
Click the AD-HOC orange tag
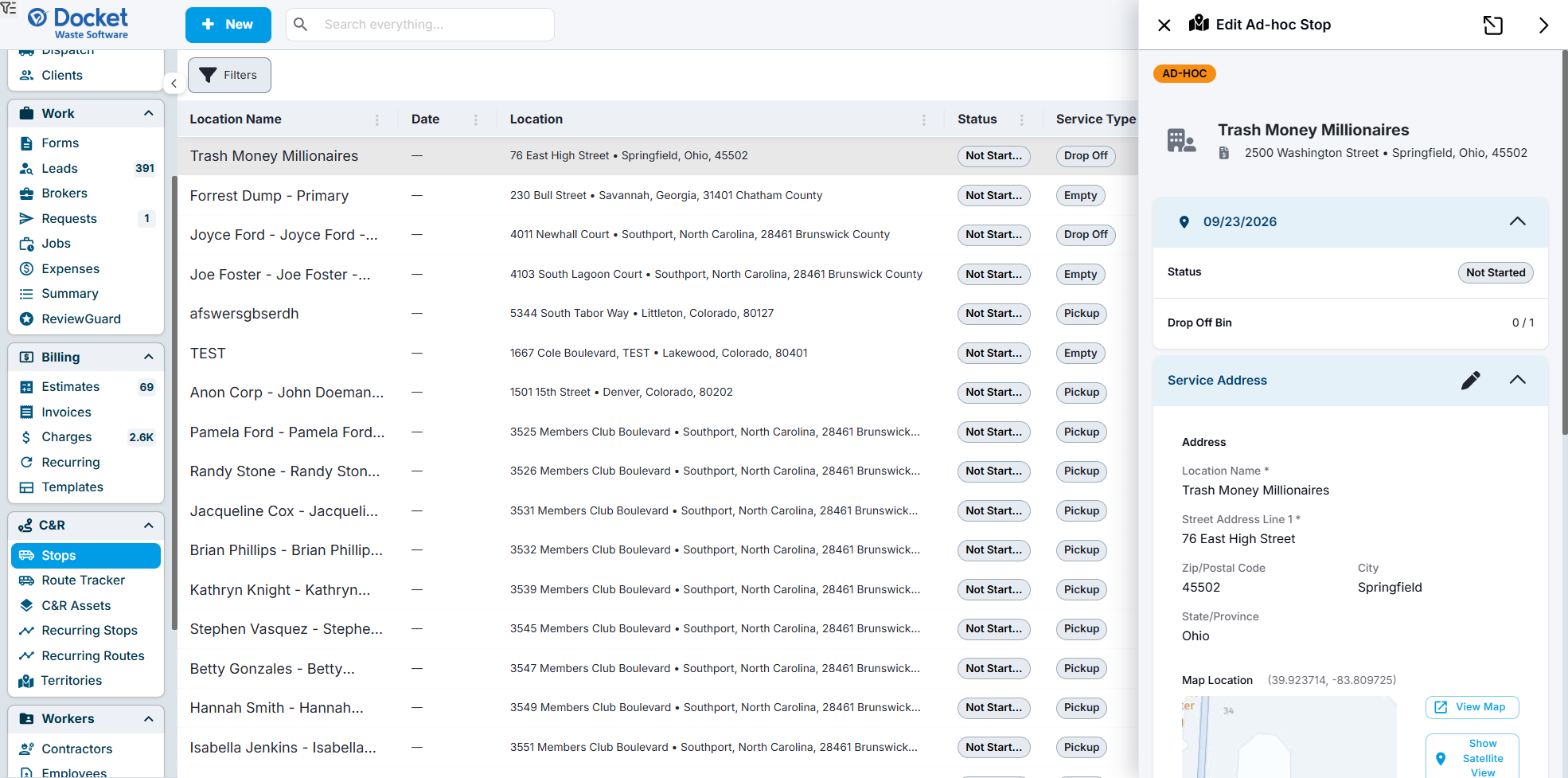(x=1184, y=74)
